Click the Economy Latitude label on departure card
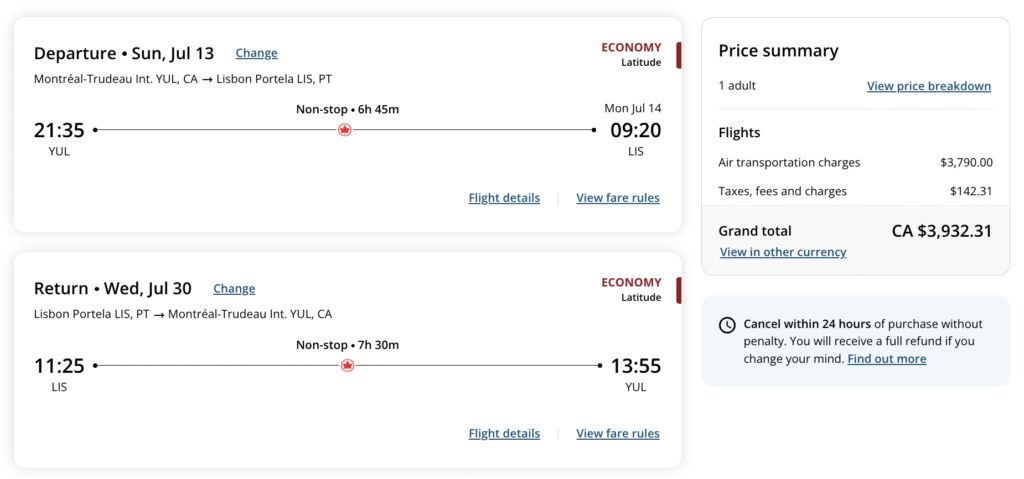The image size is (1024, 479). pyautogui.click(x=631, y=54)
